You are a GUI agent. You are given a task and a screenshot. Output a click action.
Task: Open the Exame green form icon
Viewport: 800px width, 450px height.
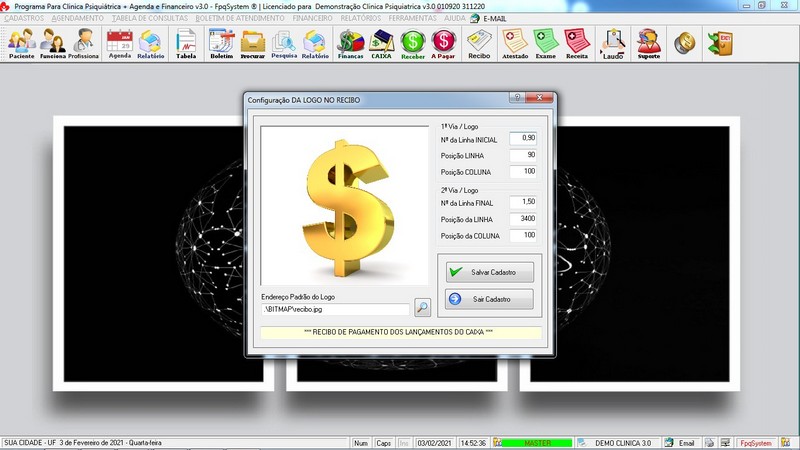point(546,44)
